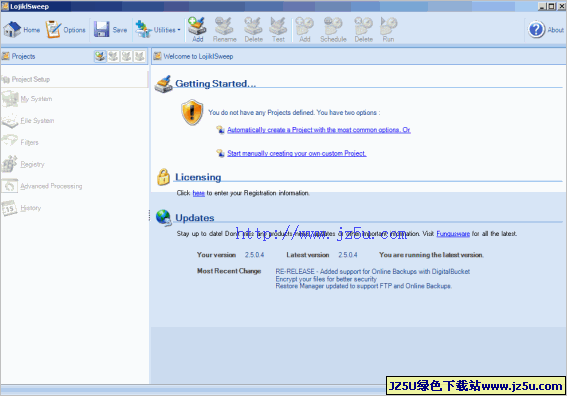Select the Rename project toolbar button
567x396 pixels.
[224, 29]
